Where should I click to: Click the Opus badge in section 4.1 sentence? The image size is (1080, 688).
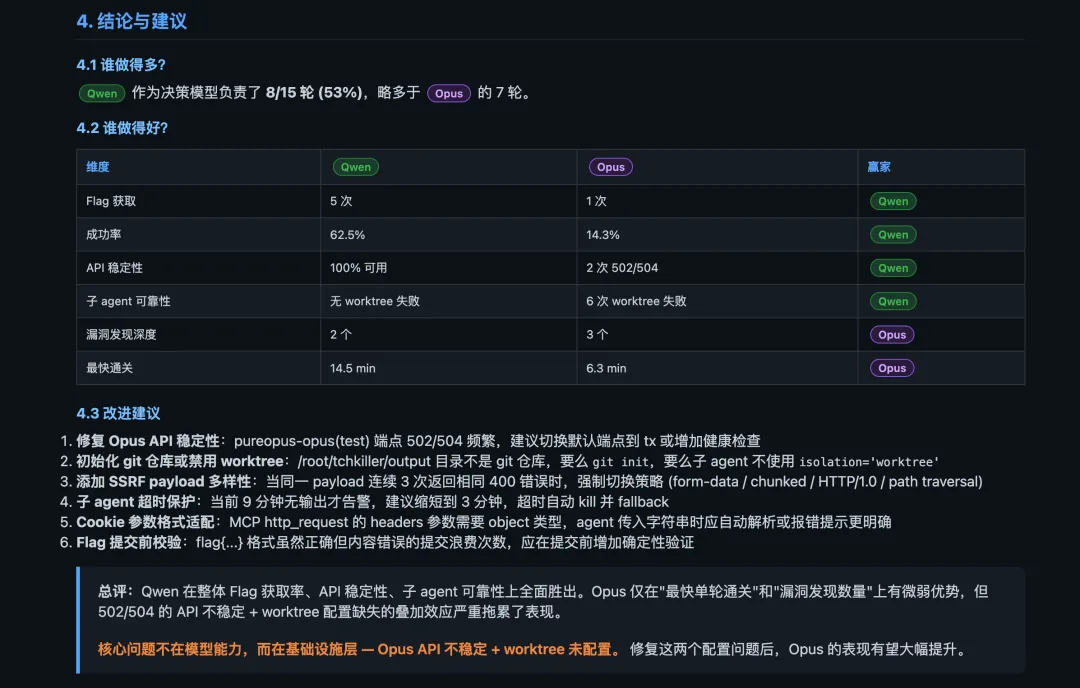coord(449,93)
